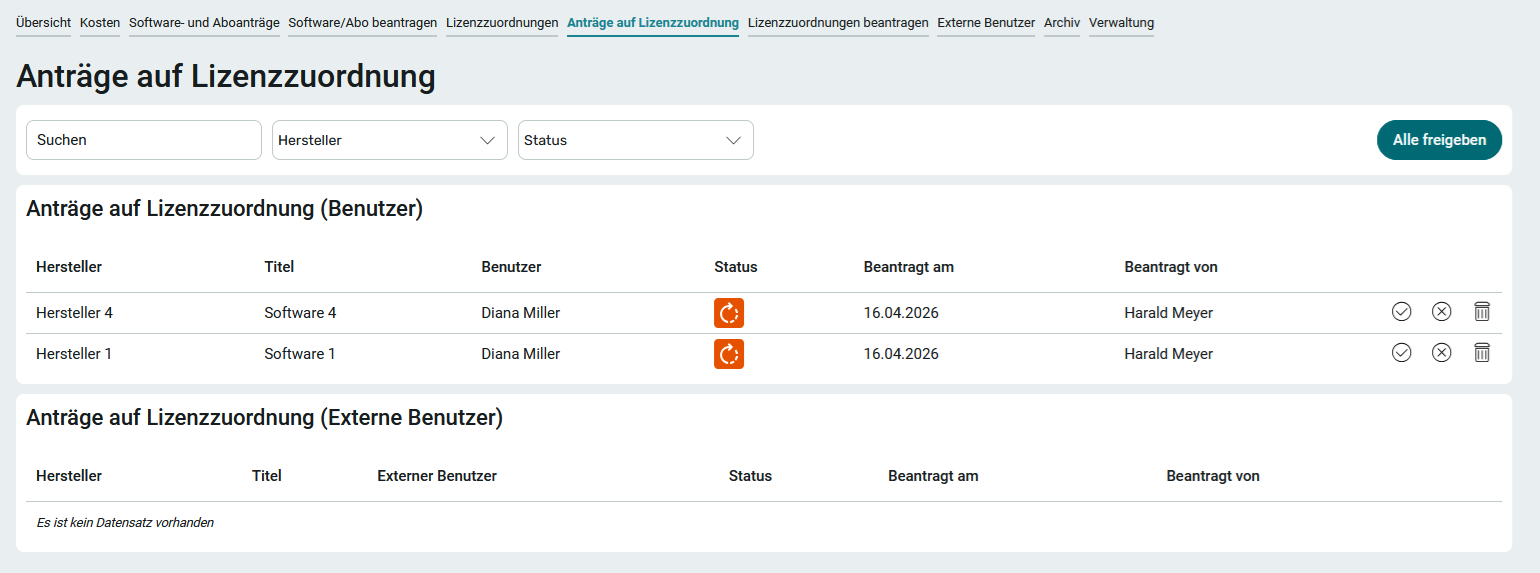Delete the Software 1 request via trash icon
The image size is (1540, 573).
1482,352
